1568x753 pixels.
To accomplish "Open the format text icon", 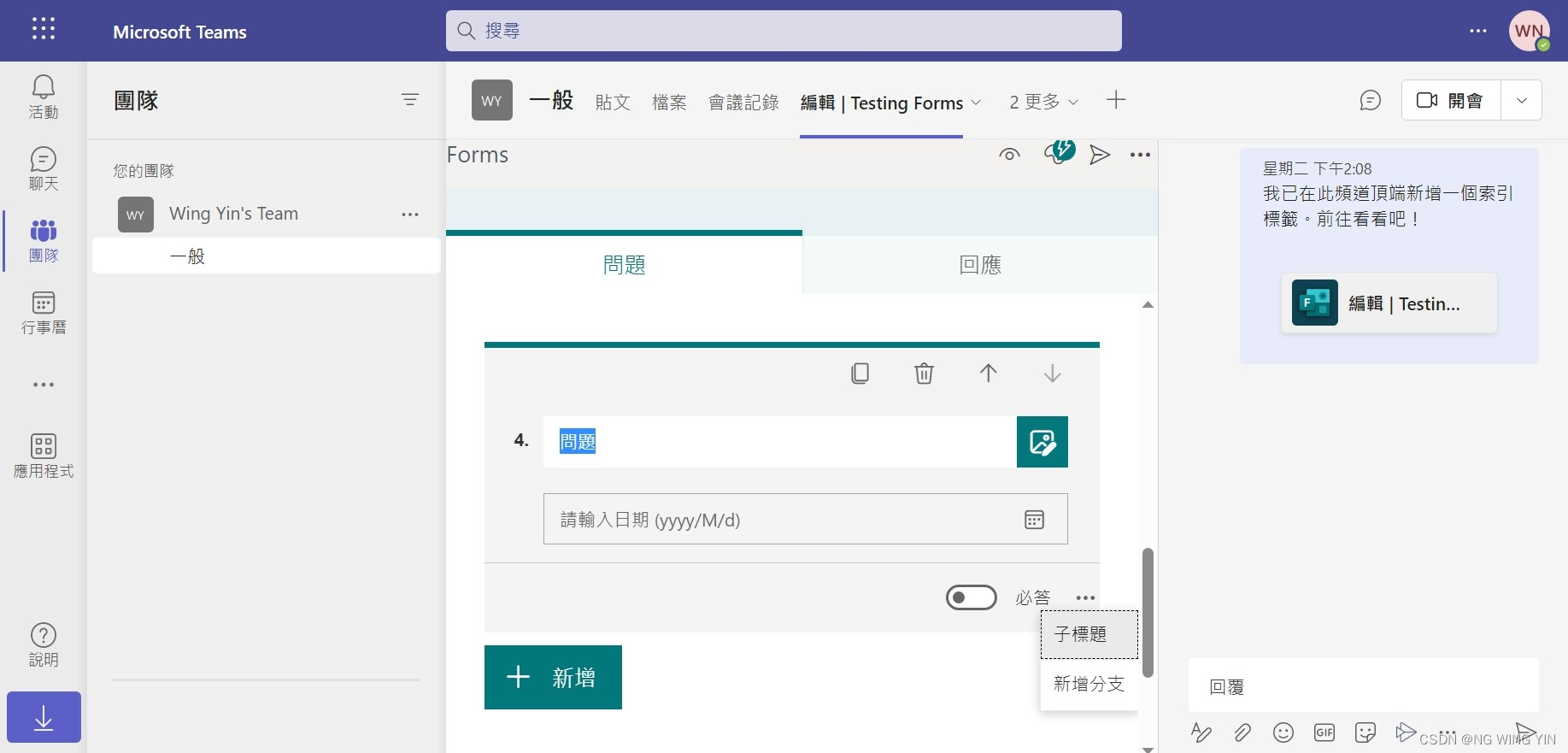I will click(1201, 732).
